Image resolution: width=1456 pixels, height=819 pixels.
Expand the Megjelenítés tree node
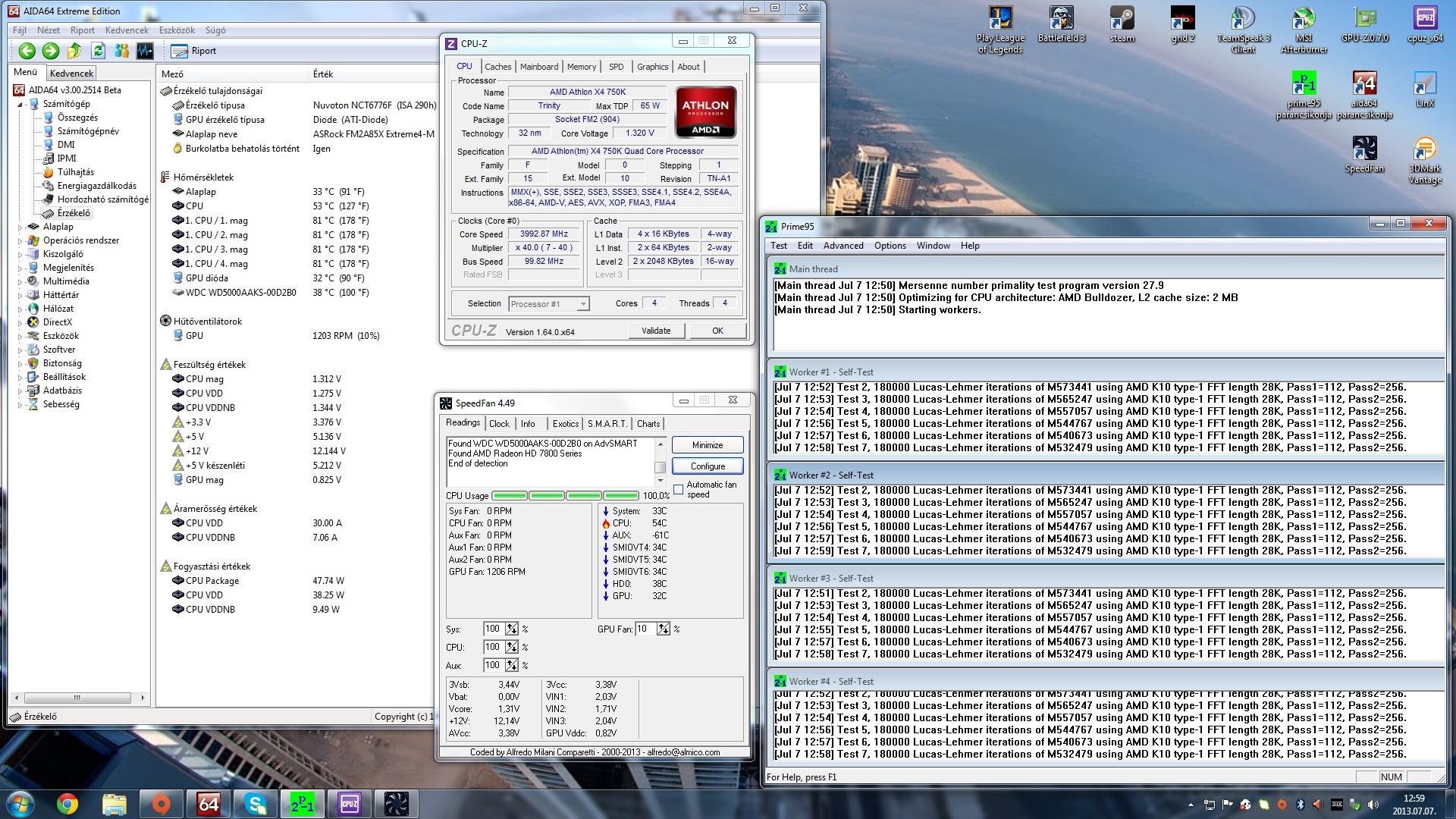(20, 268)
